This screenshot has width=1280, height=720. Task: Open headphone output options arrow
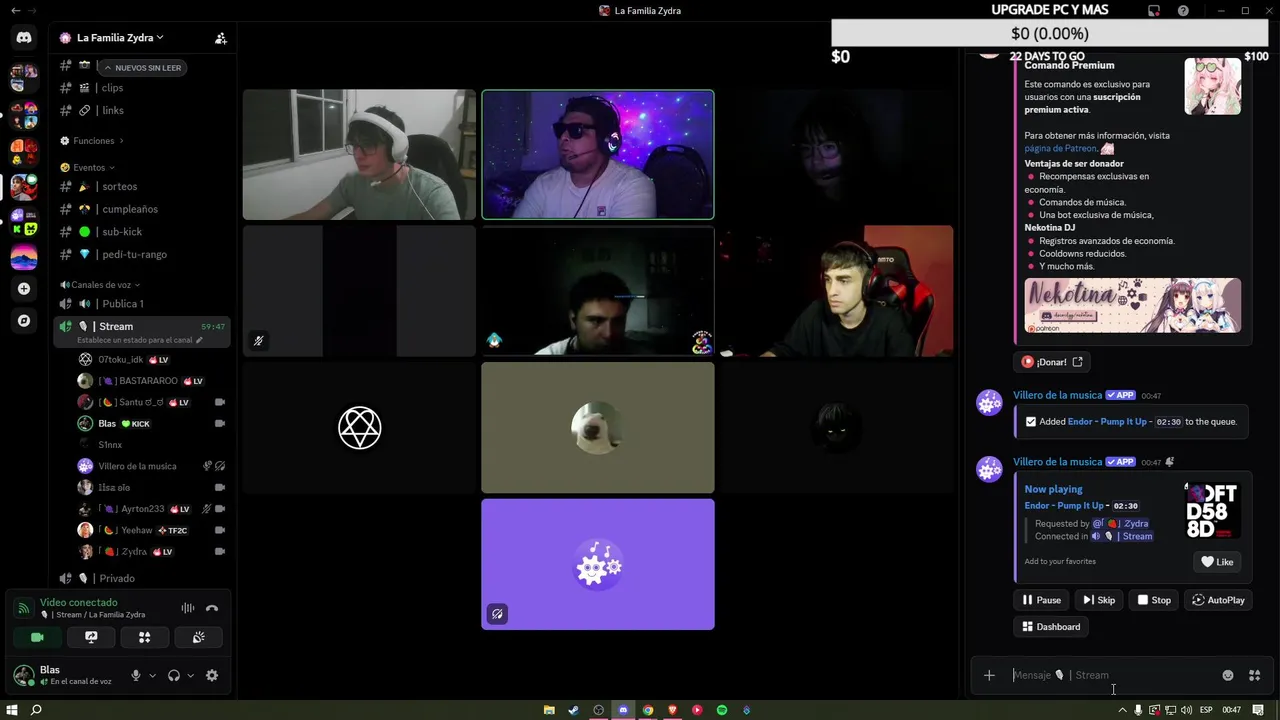click(190, 675)
